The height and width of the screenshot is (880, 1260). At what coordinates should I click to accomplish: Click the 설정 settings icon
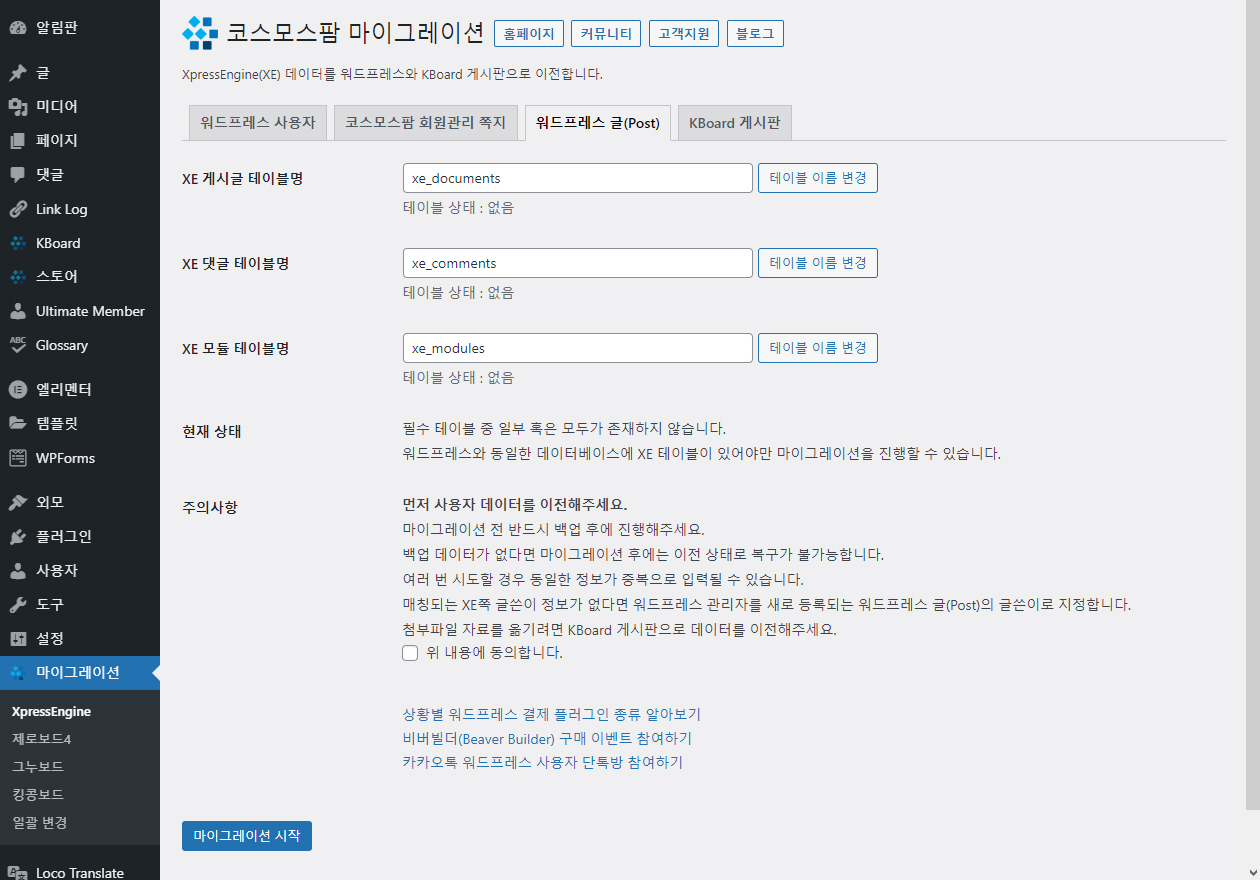[x=18, y=638]
